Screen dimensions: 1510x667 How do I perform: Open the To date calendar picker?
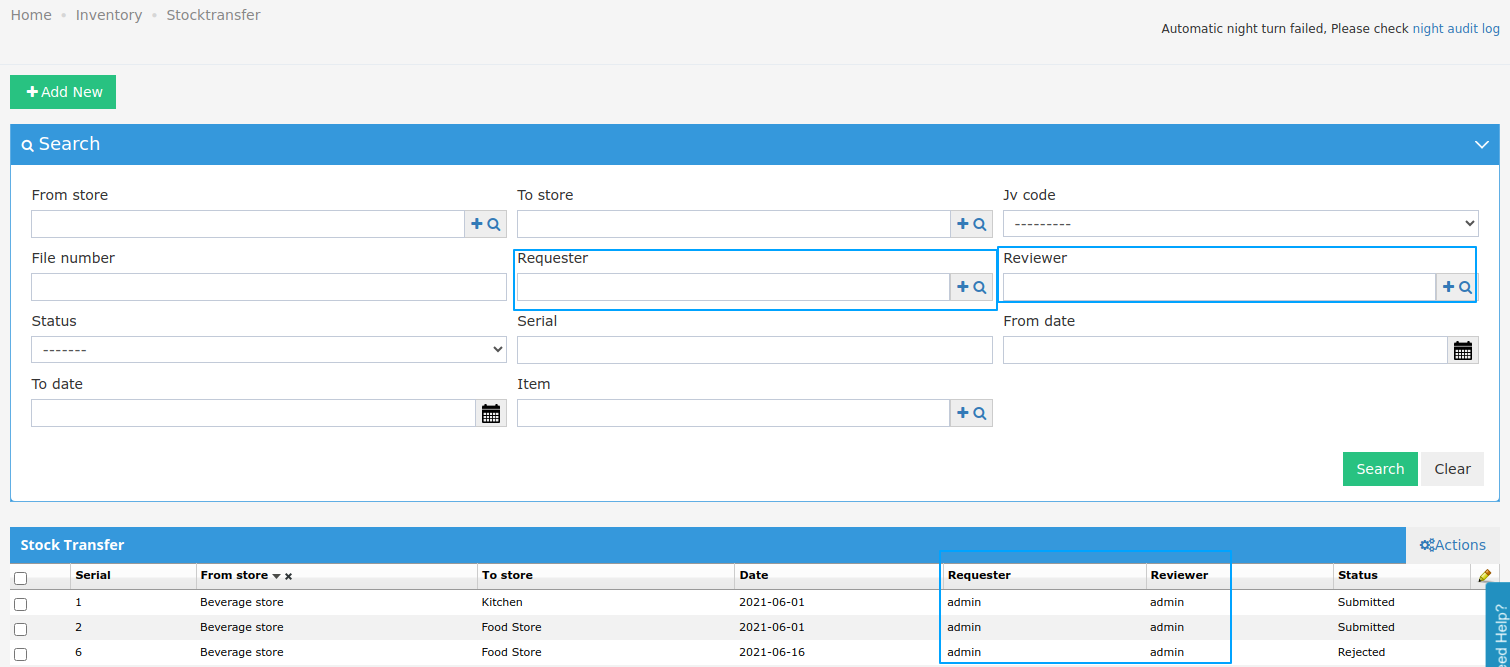491,413
